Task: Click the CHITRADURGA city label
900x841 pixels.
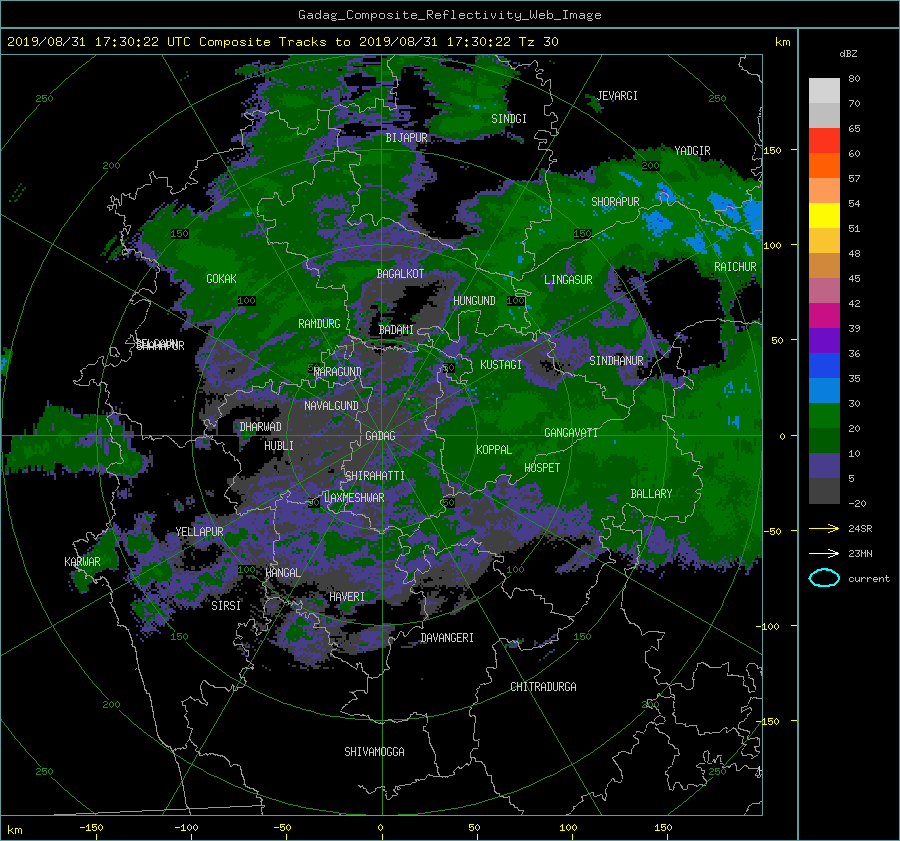Action: point(543,687)
